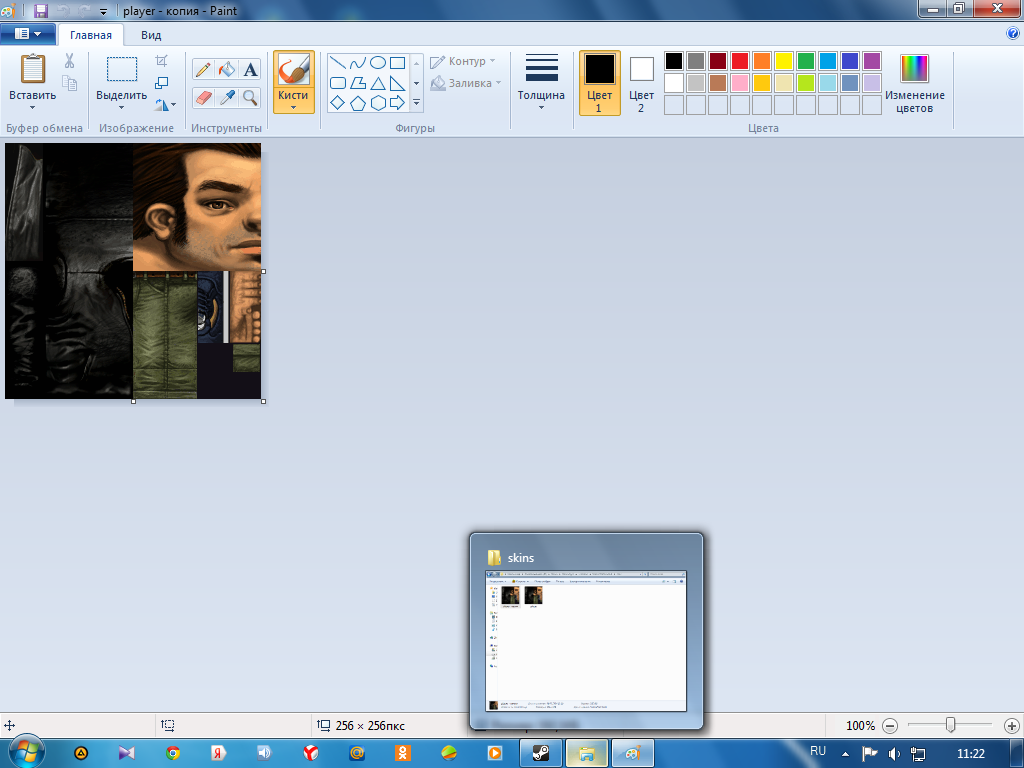Select the Text tool

click(x=250, y=69)
